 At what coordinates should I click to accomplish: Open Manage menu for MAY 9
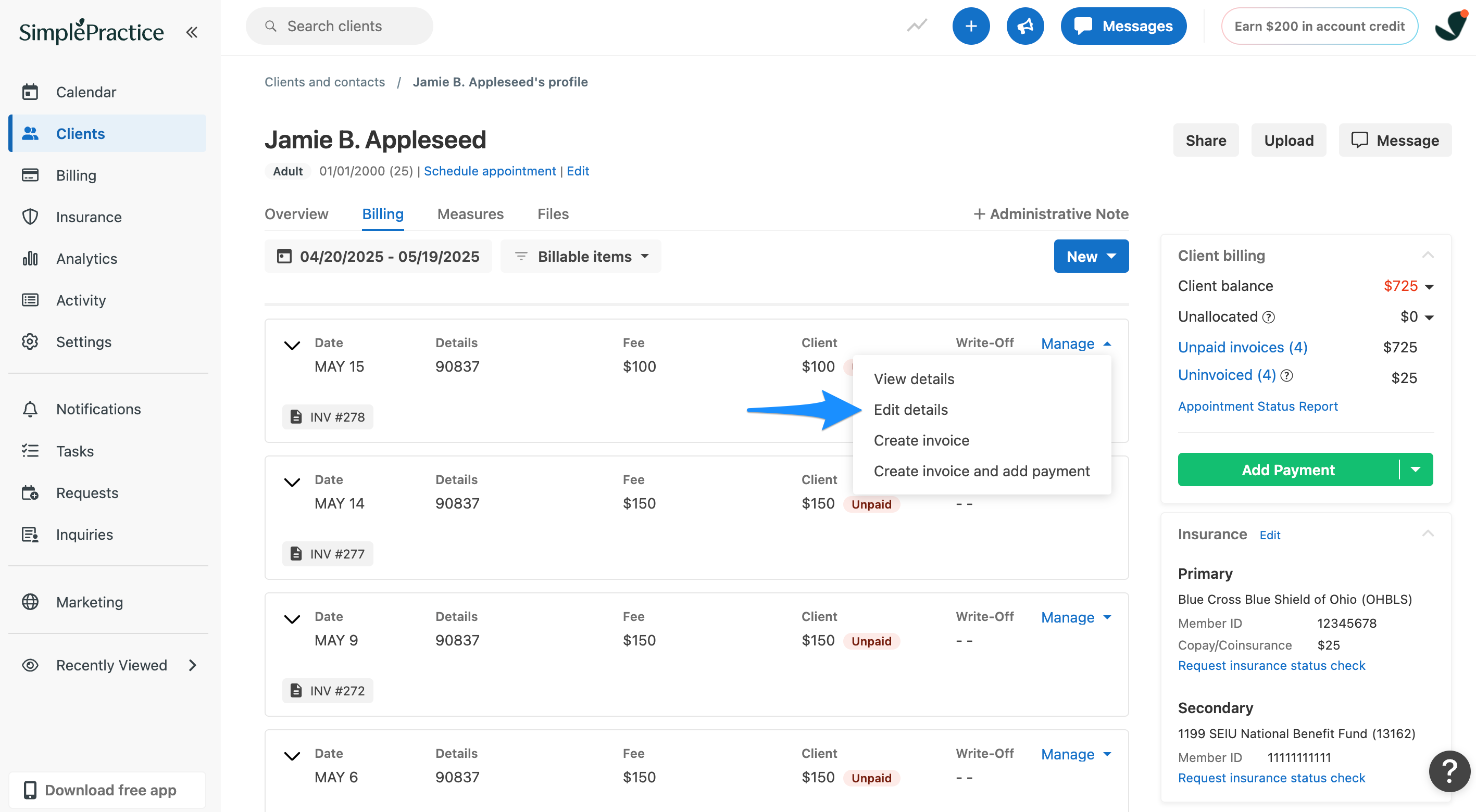(1076, 617)
